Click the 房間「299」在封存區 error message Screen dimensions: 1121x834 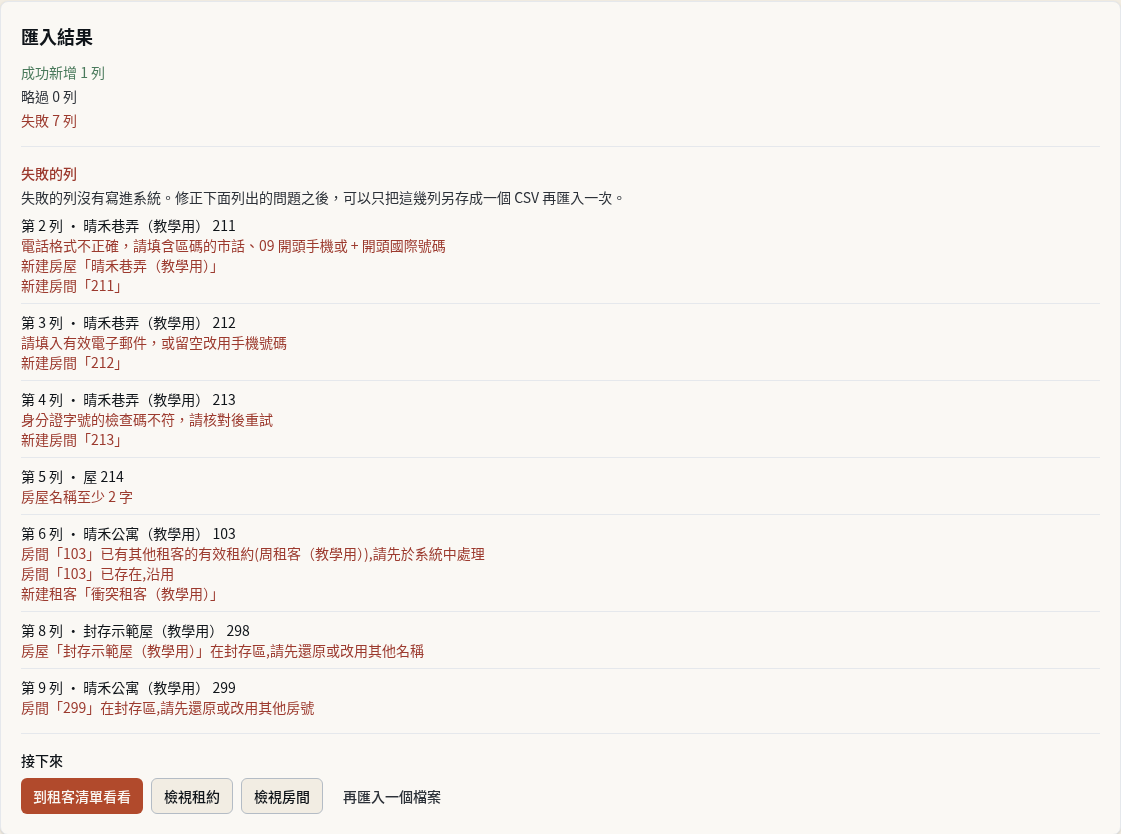tap(168, 709)
